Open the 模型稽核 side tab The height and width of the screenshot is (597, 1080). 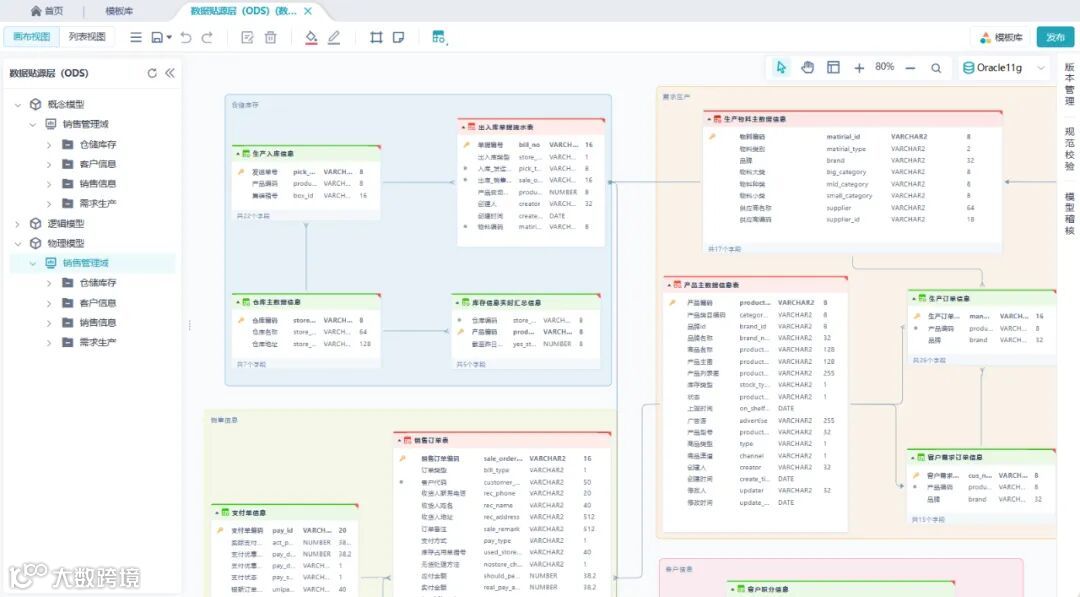(x=1070, y=213)
